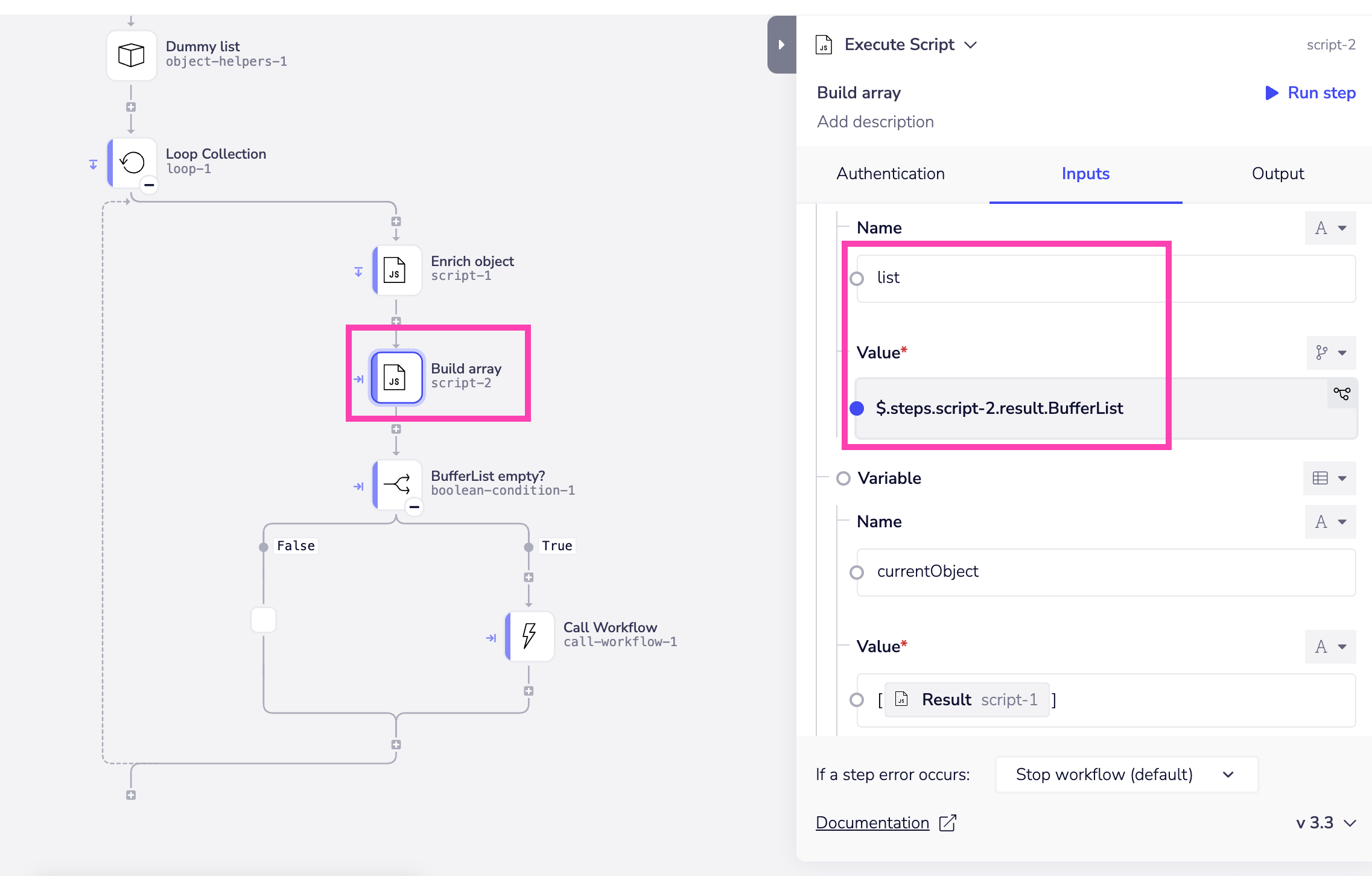Open the v 3.3 version selector
Screen dimensions: 1372x876
pos(1326,823)
